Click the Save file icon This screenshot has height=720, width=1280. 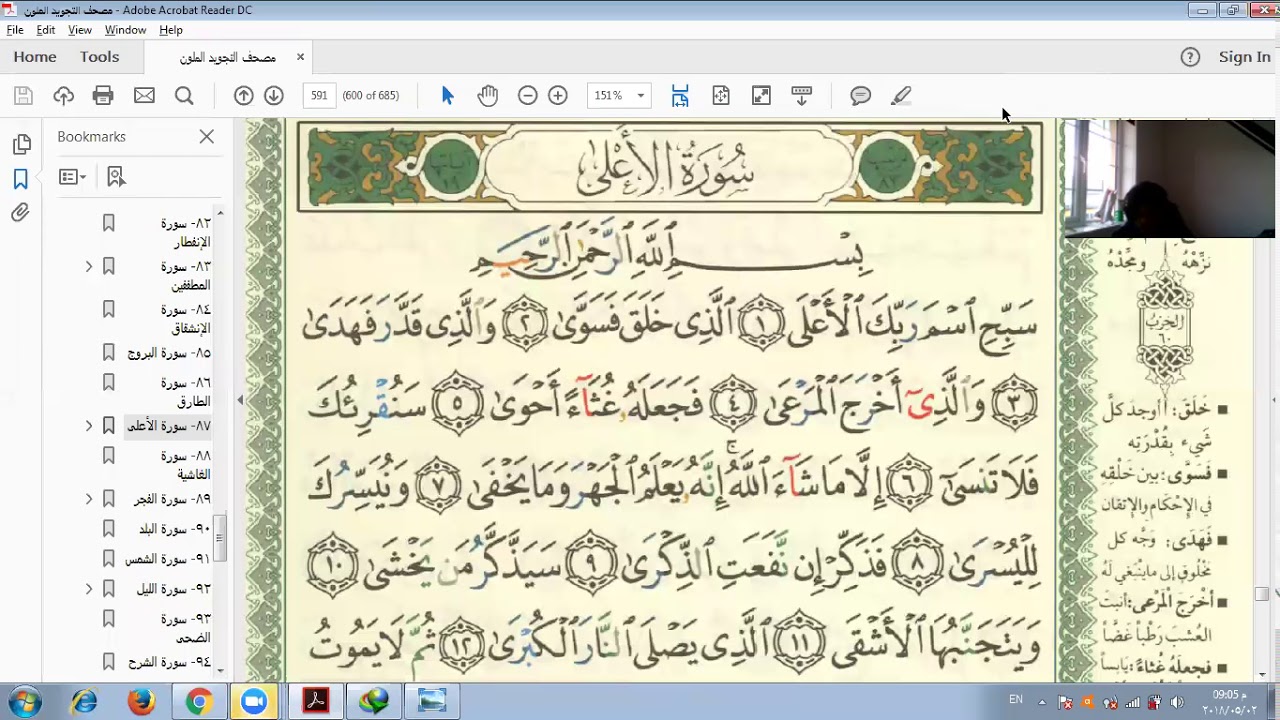[23, 96]
